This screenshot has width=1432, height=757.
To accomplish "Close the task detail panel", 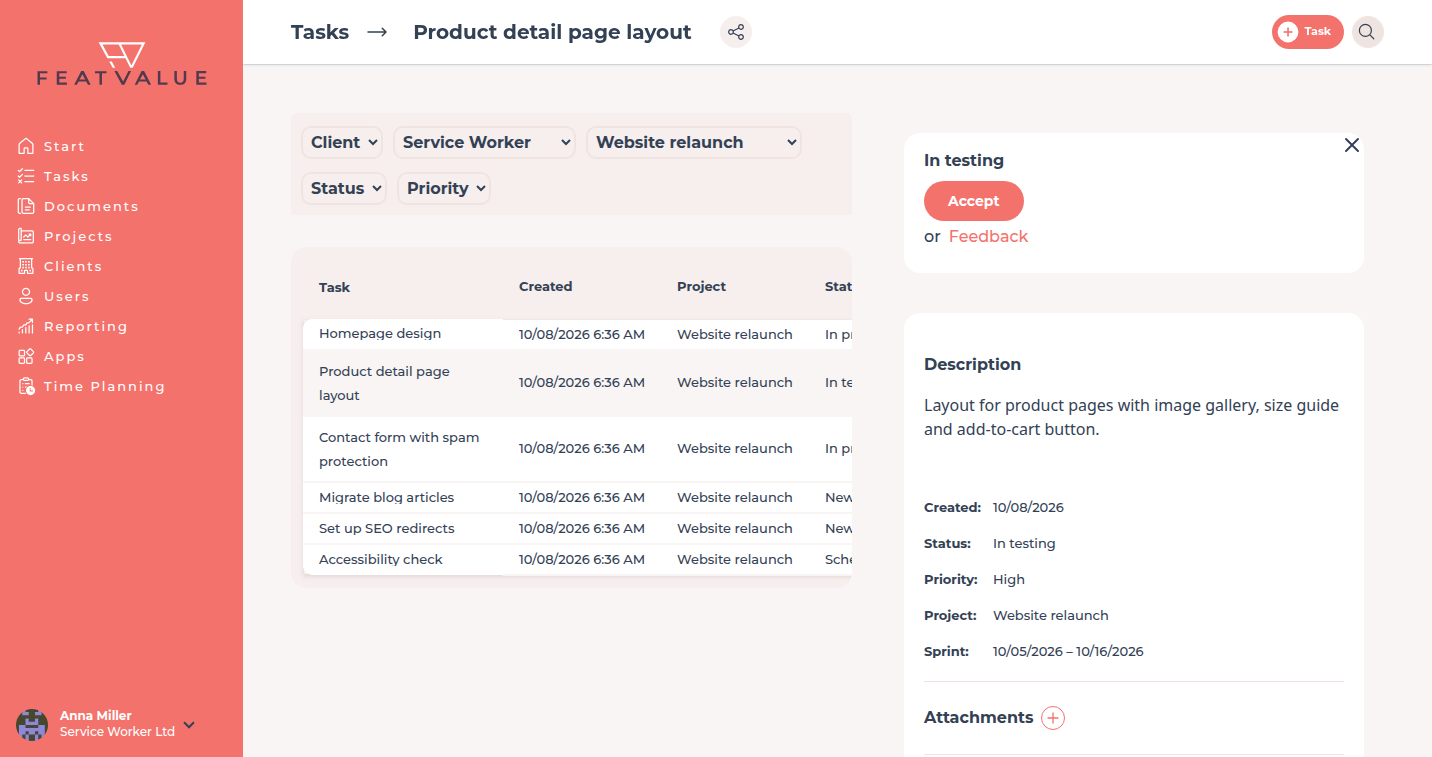I will pyautogui.click(x=1352, y=145).
